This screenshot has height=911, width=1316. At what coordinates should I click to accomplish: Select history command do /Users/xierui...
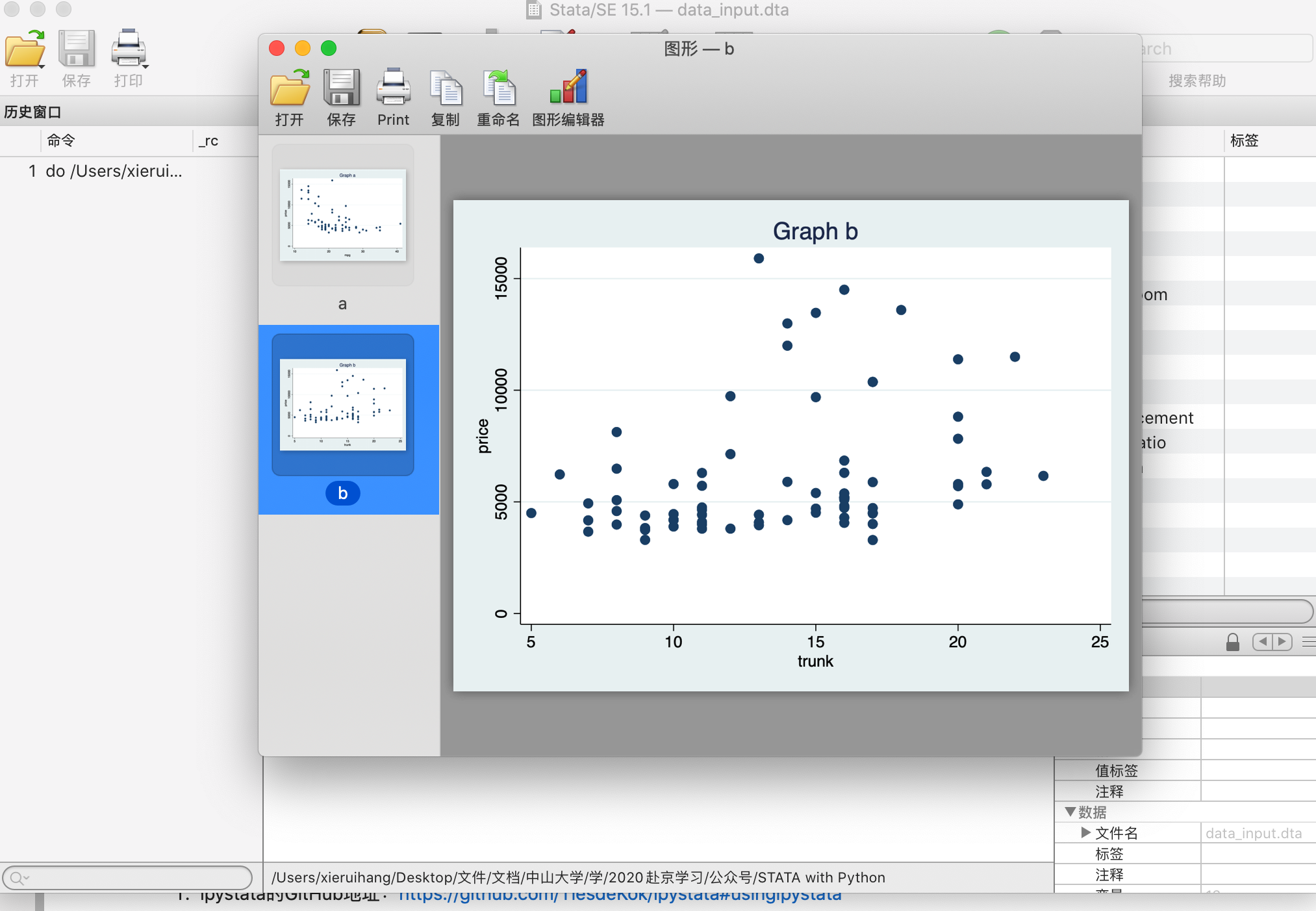[114, 171]
